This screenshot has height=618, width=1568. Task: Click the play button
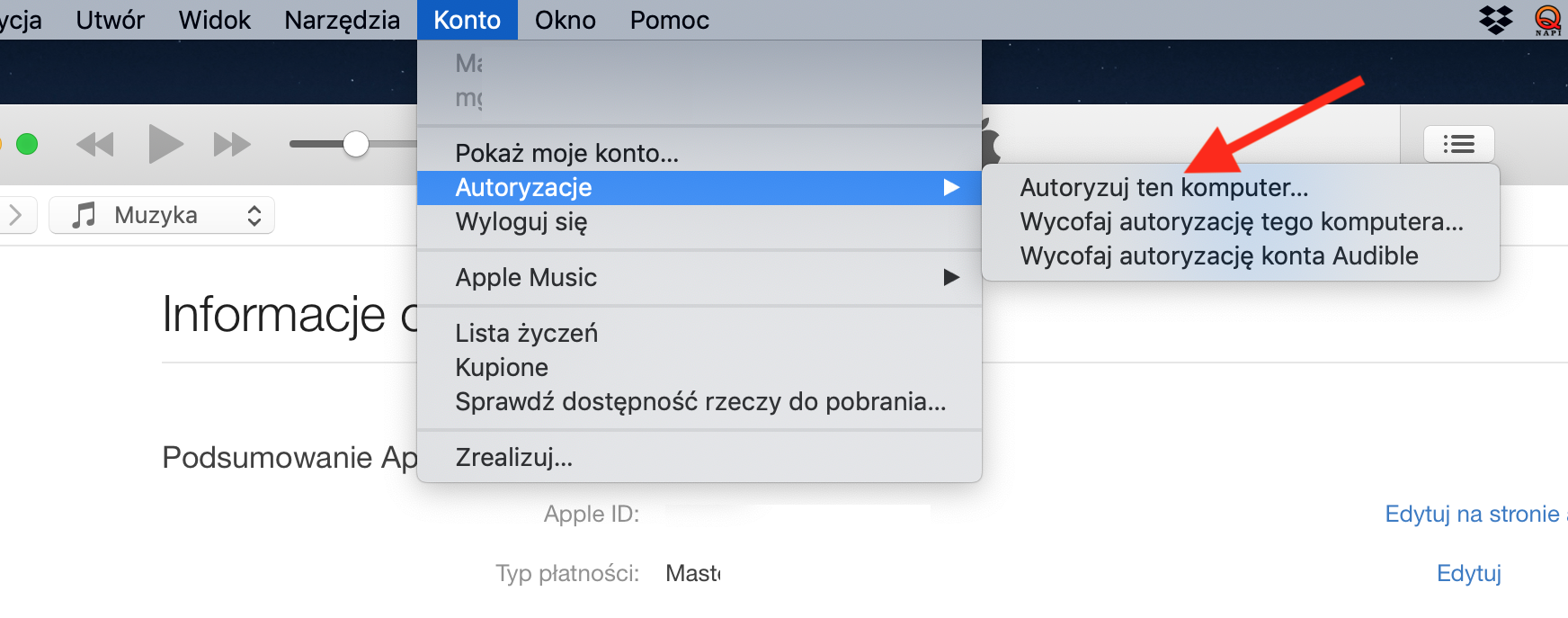pyautogui.click(x=165, y=144)
